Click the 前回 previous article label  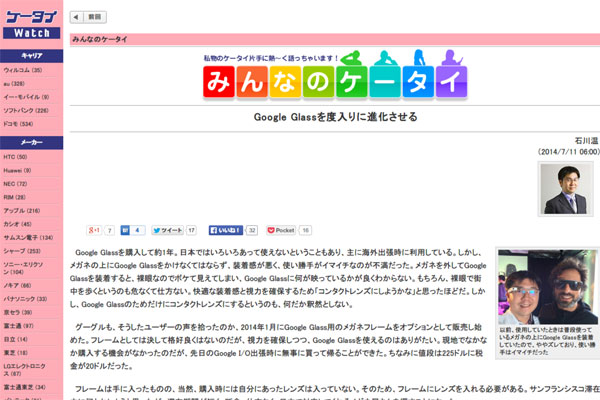95,17
